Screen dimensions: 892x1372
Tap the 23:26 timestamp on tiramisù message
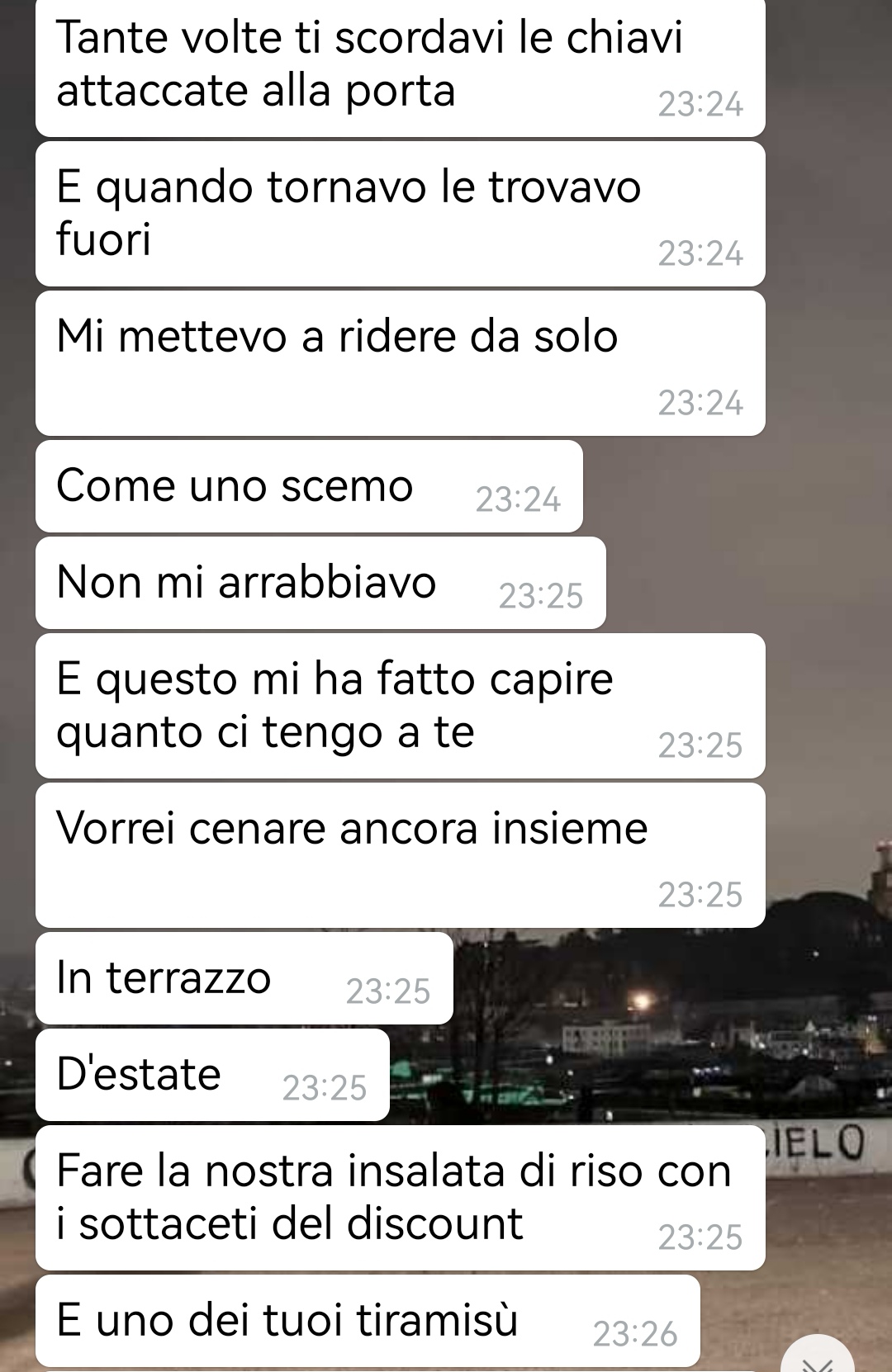635,1334
